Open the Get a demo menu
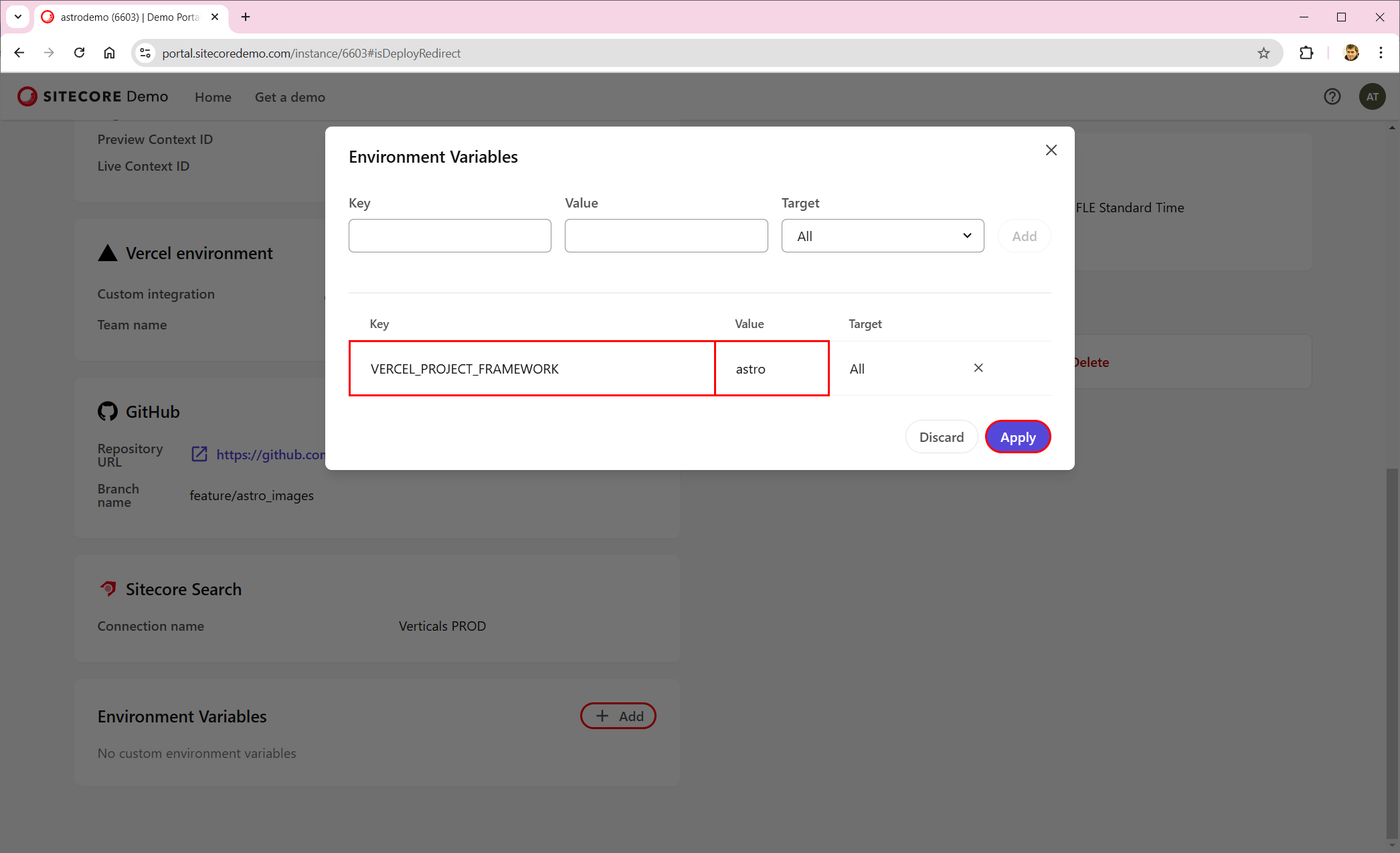The width and height of the screenshot is (1400, 853). [x=290, y=97]
